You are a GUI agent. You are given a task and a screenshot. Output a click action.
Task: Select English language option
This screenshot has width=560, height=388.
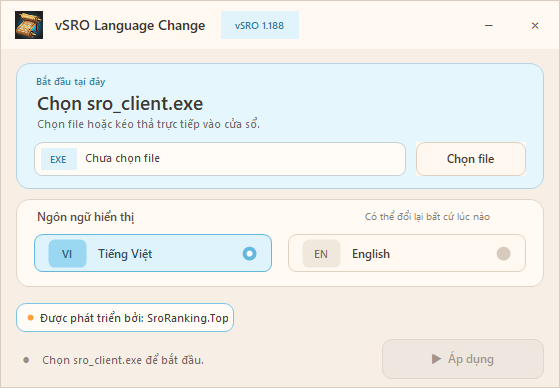click(407, 253)
